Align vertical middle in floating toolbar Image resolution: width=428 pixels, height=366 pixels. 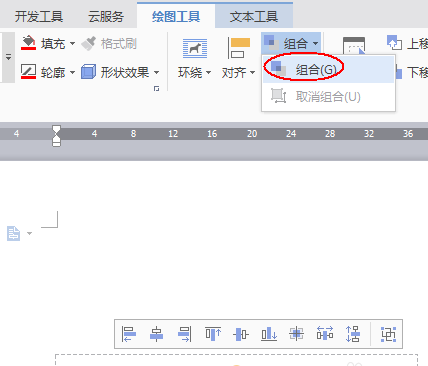click(x=241, y=334)
